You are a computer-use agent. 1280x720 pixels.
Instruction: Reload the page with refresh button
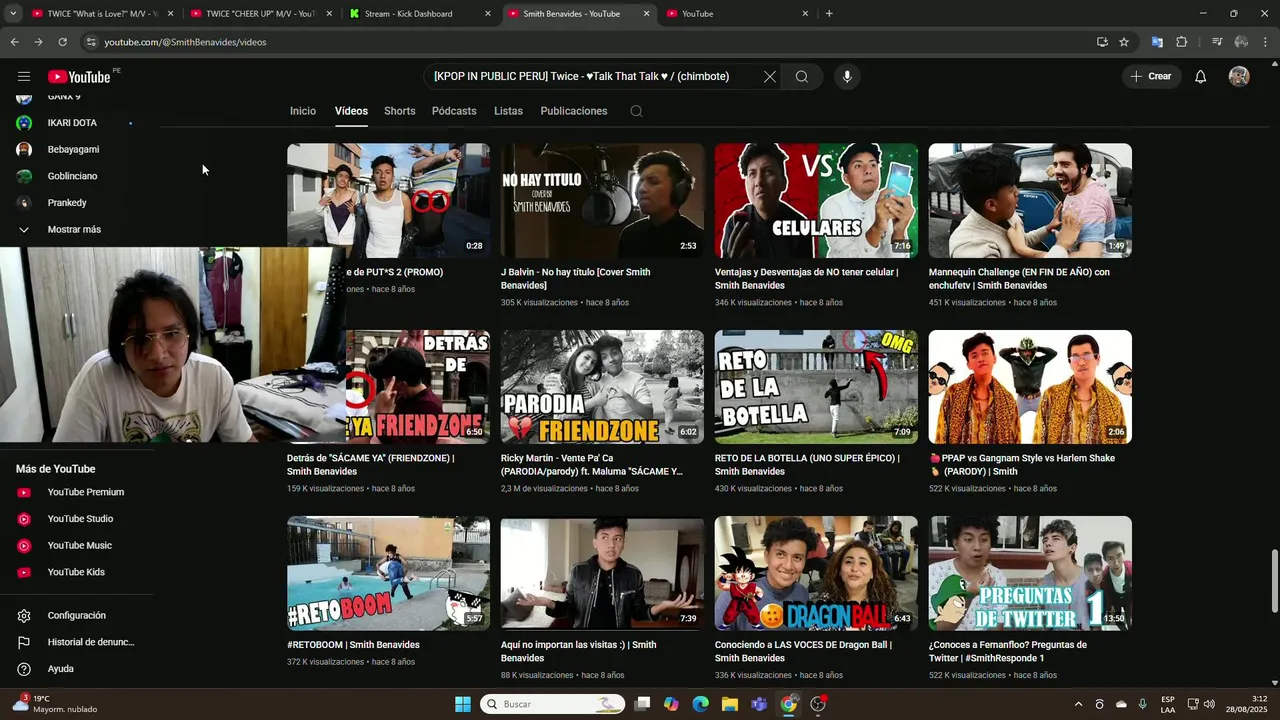[x=62, y=42]
